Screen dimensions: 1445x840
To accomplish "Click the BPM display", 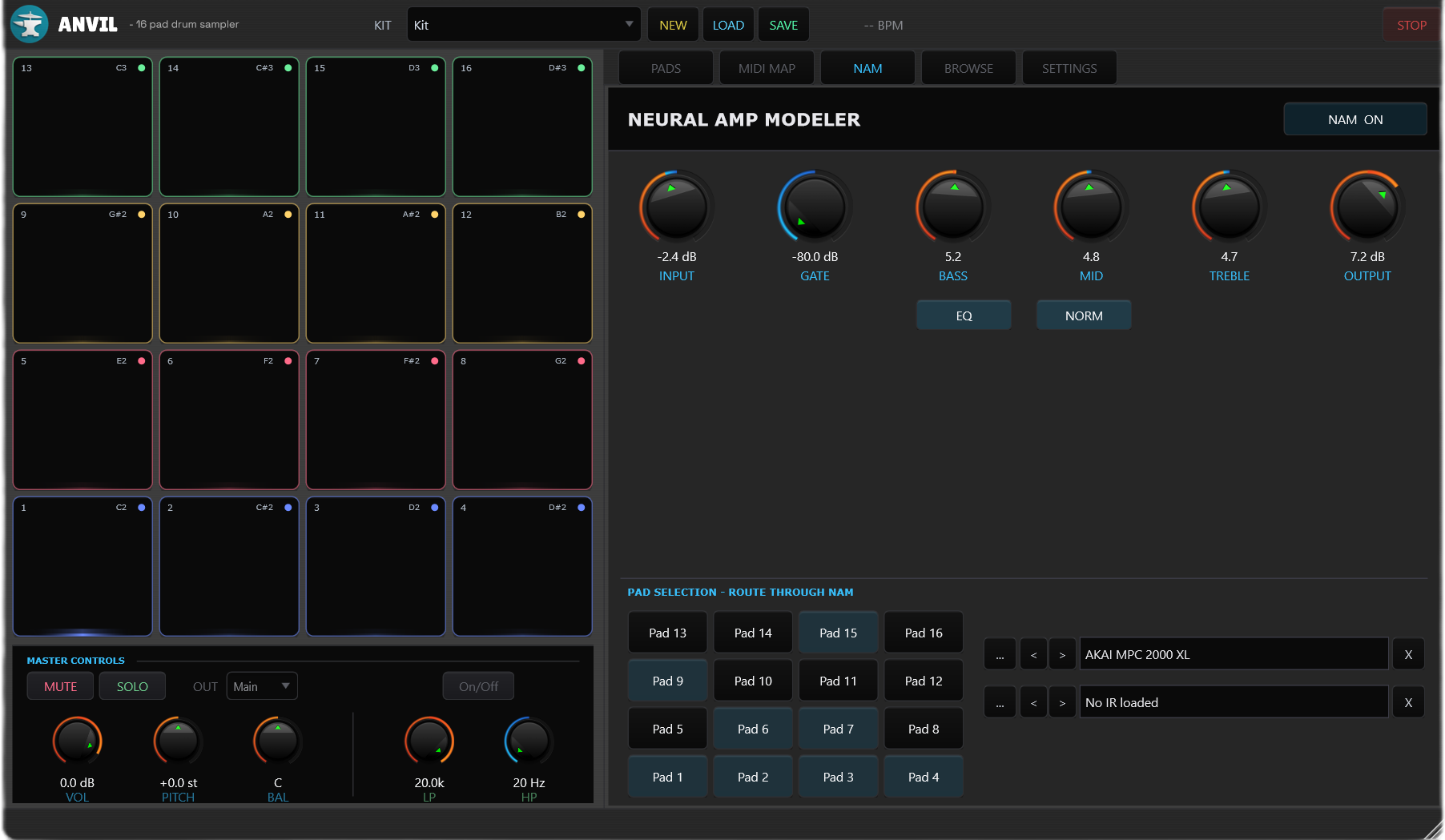I will click(x=884, y=25).
